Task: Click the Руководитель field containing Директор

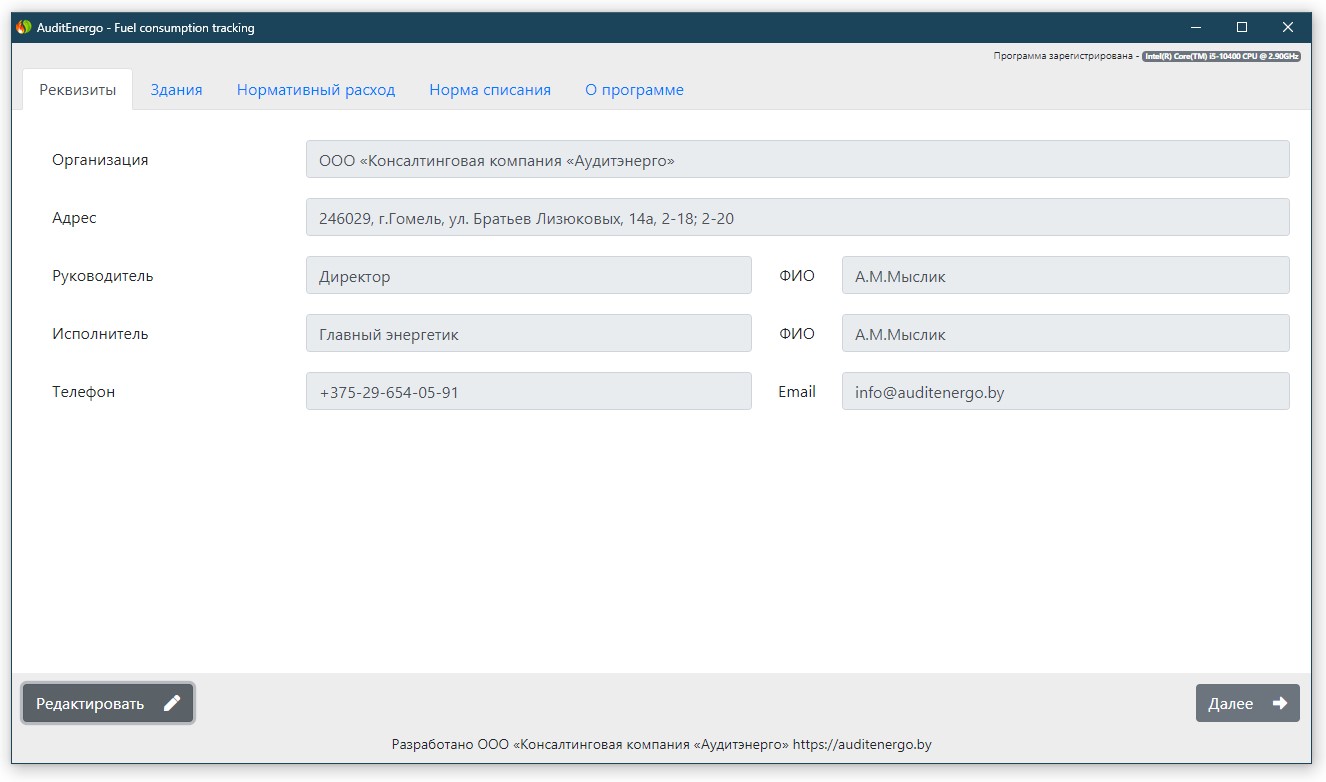Action: click(x=528, y=276)
